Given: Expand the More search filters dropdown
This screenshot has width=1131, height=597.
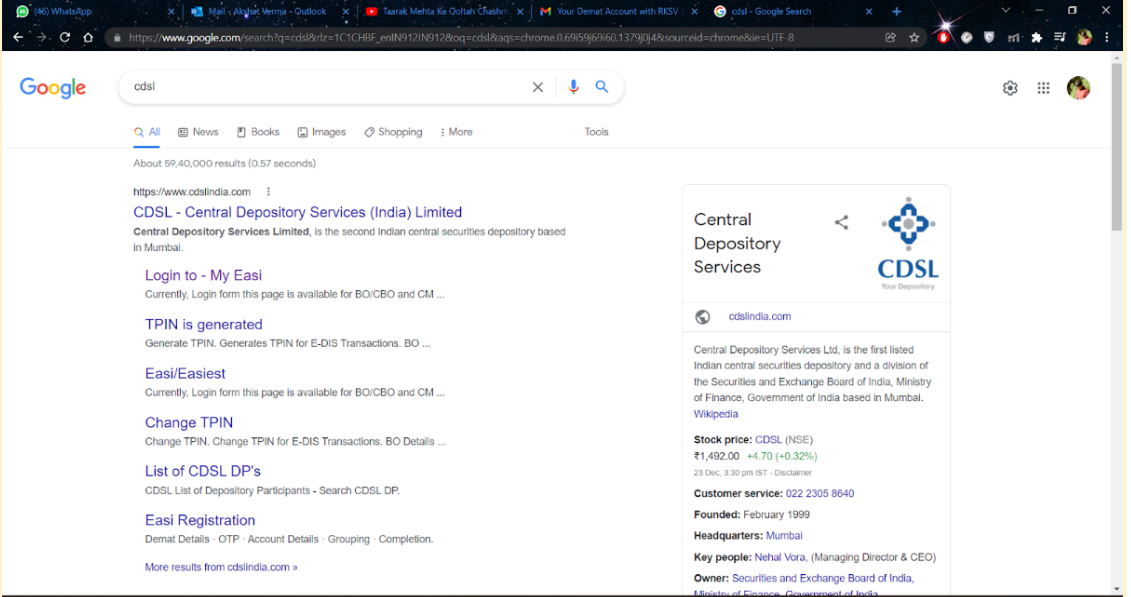Looking at the screenshot, I should (456, 132).
